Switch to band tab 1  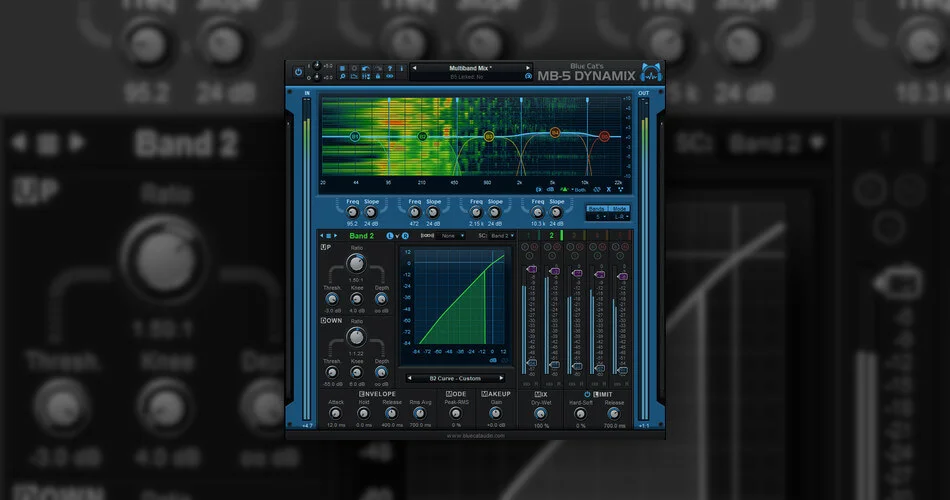point(528,235)
